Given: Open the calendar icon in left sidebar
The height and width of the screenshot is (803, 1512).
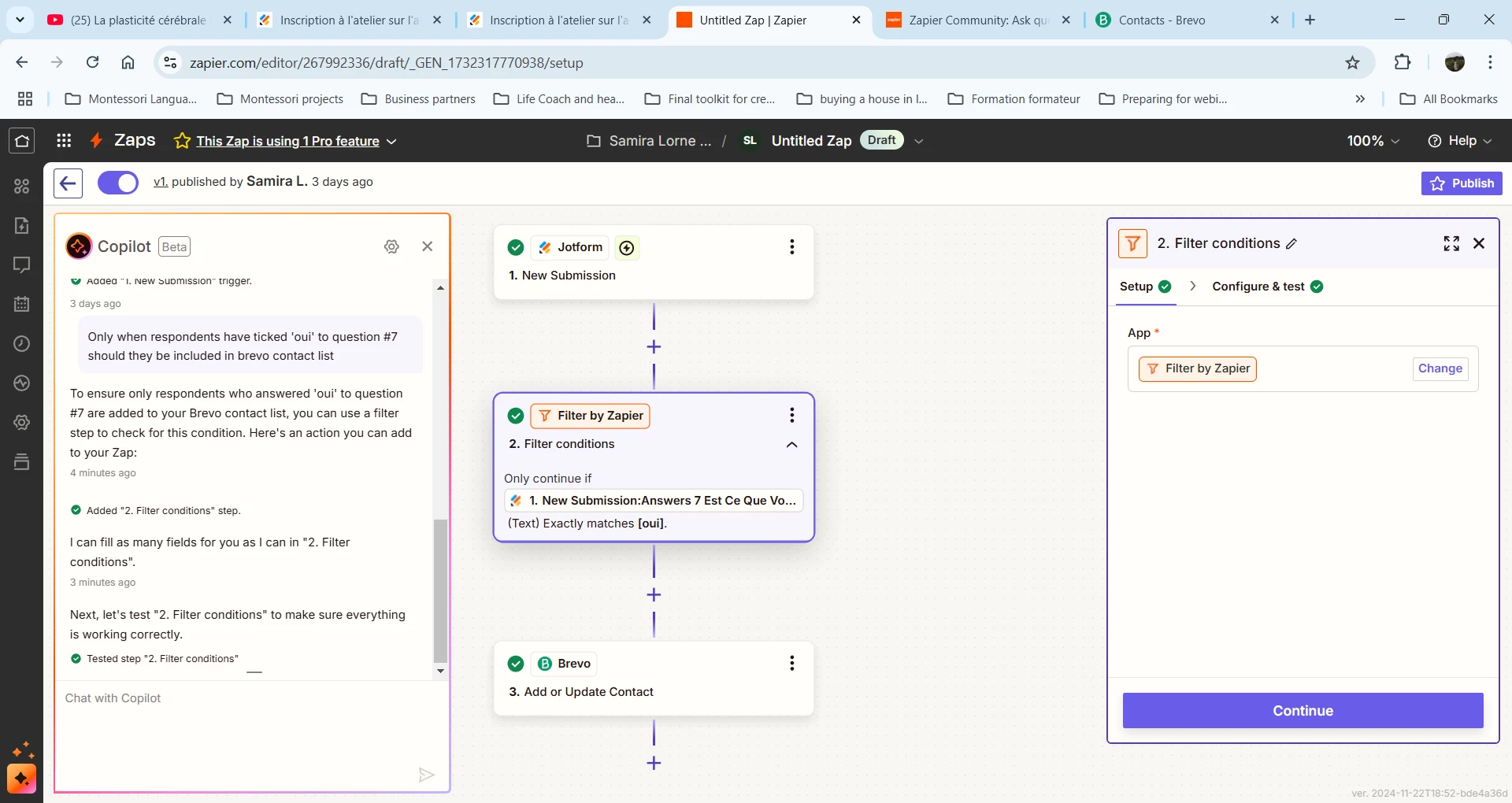Looking at the screenshot, I should [x=22, y=304].
